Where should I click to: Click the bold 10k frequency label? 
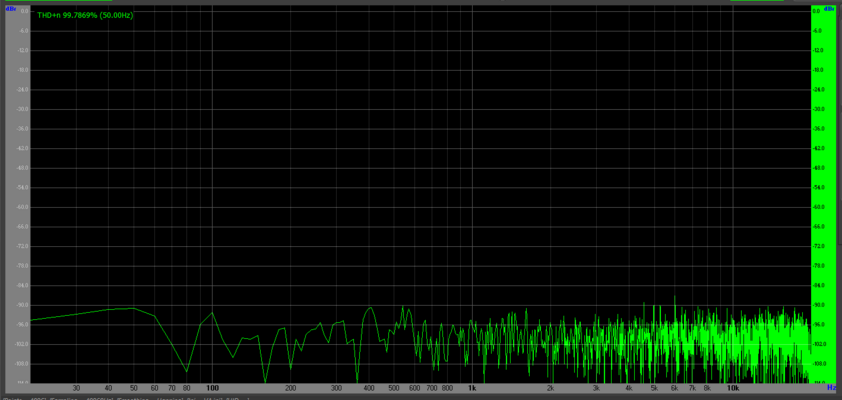(733, 388)
